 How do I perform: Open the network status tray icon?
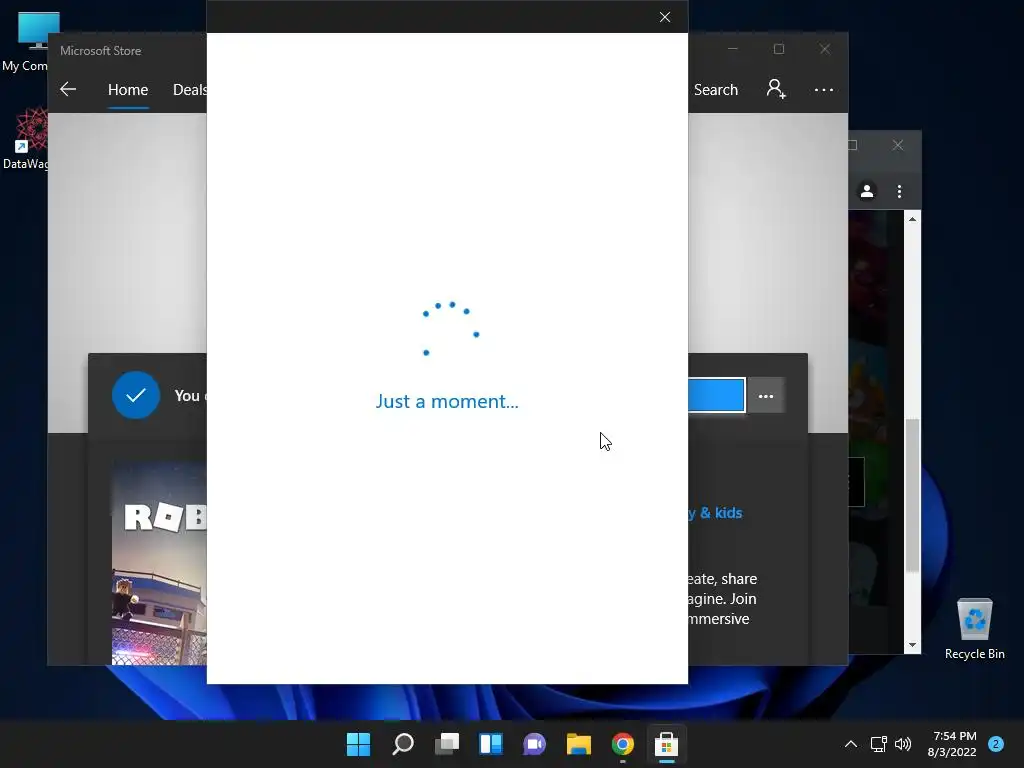878,744
